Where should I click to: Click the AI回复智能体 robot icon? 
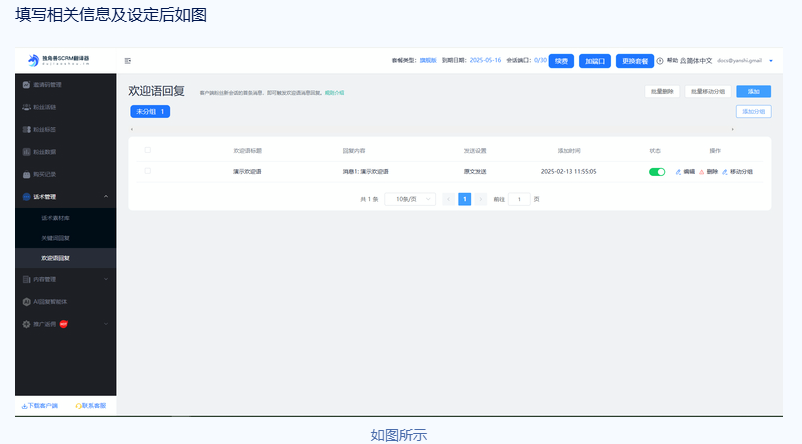click(27, 302)
